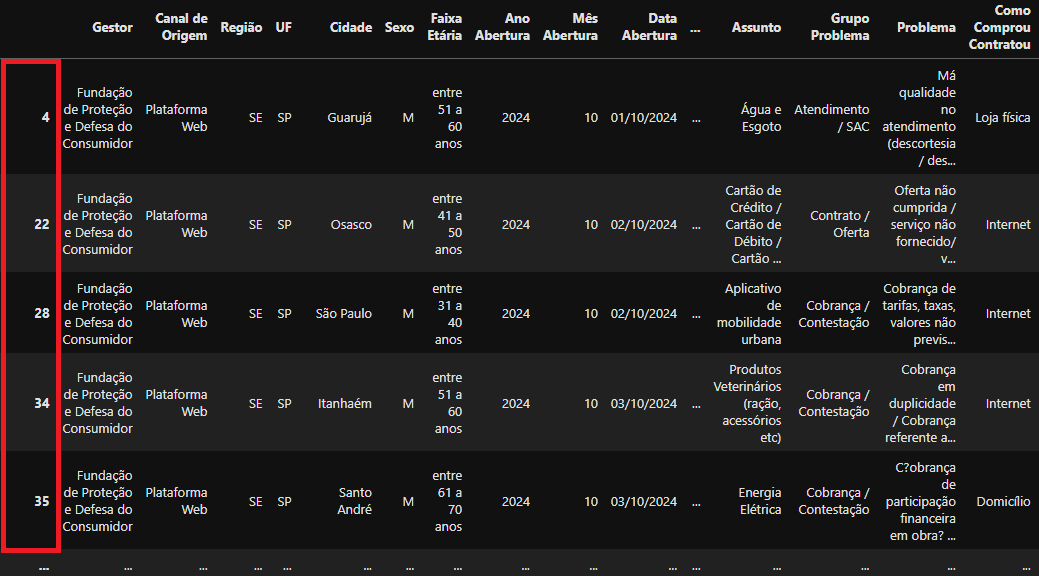This screenshot has width=1039, height=576.
Task: Select row index 34
Action: tap(42, 403)
